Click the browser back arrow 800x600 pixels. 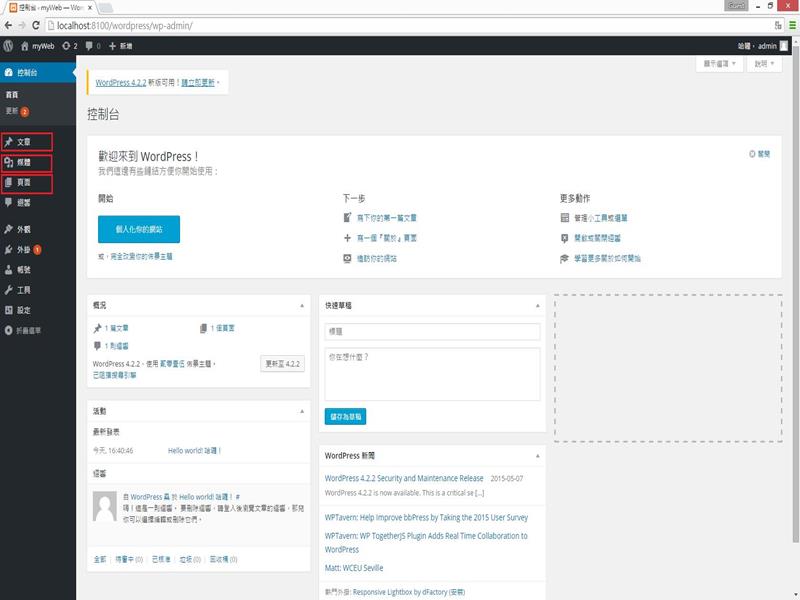pyautogui.click(x=8, y=25)
